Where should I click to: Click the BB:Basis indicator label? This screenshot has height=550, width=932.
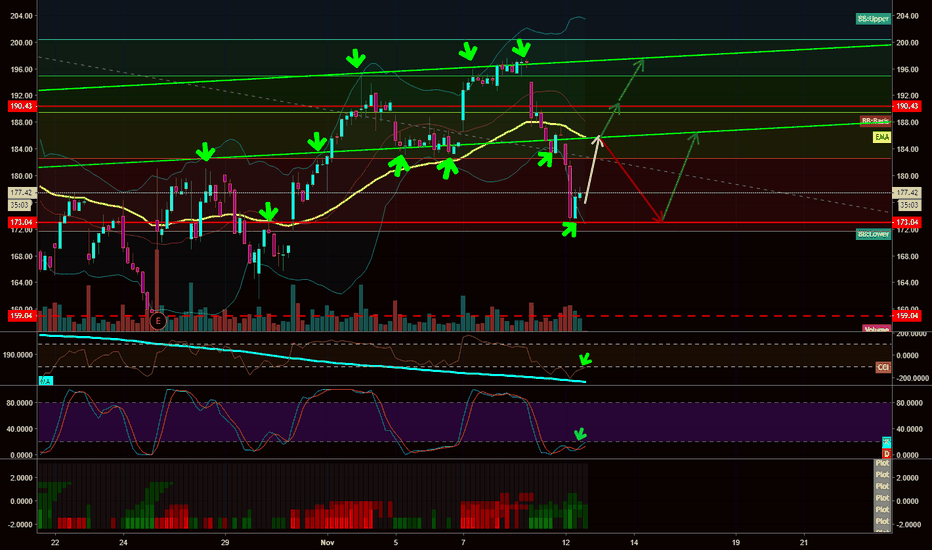coord(876,121)
